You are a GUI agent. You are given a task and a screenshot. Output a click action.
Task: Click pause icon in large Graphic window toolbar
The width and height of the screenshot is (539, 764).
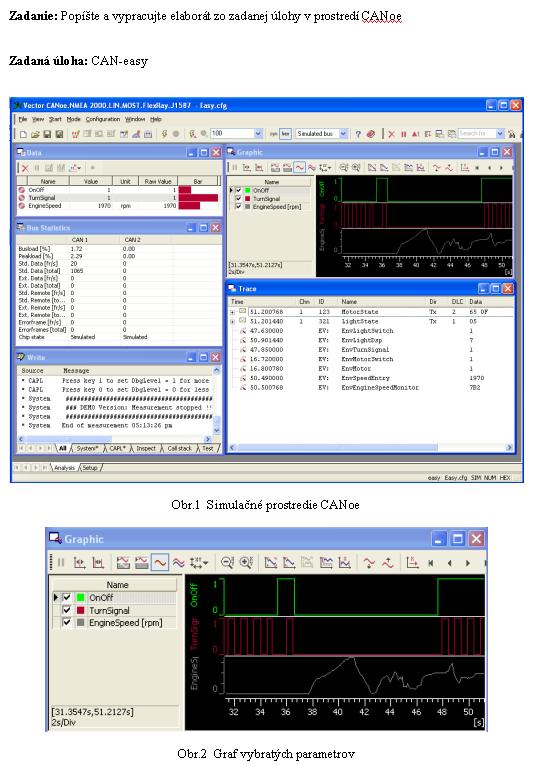[61, 562]
